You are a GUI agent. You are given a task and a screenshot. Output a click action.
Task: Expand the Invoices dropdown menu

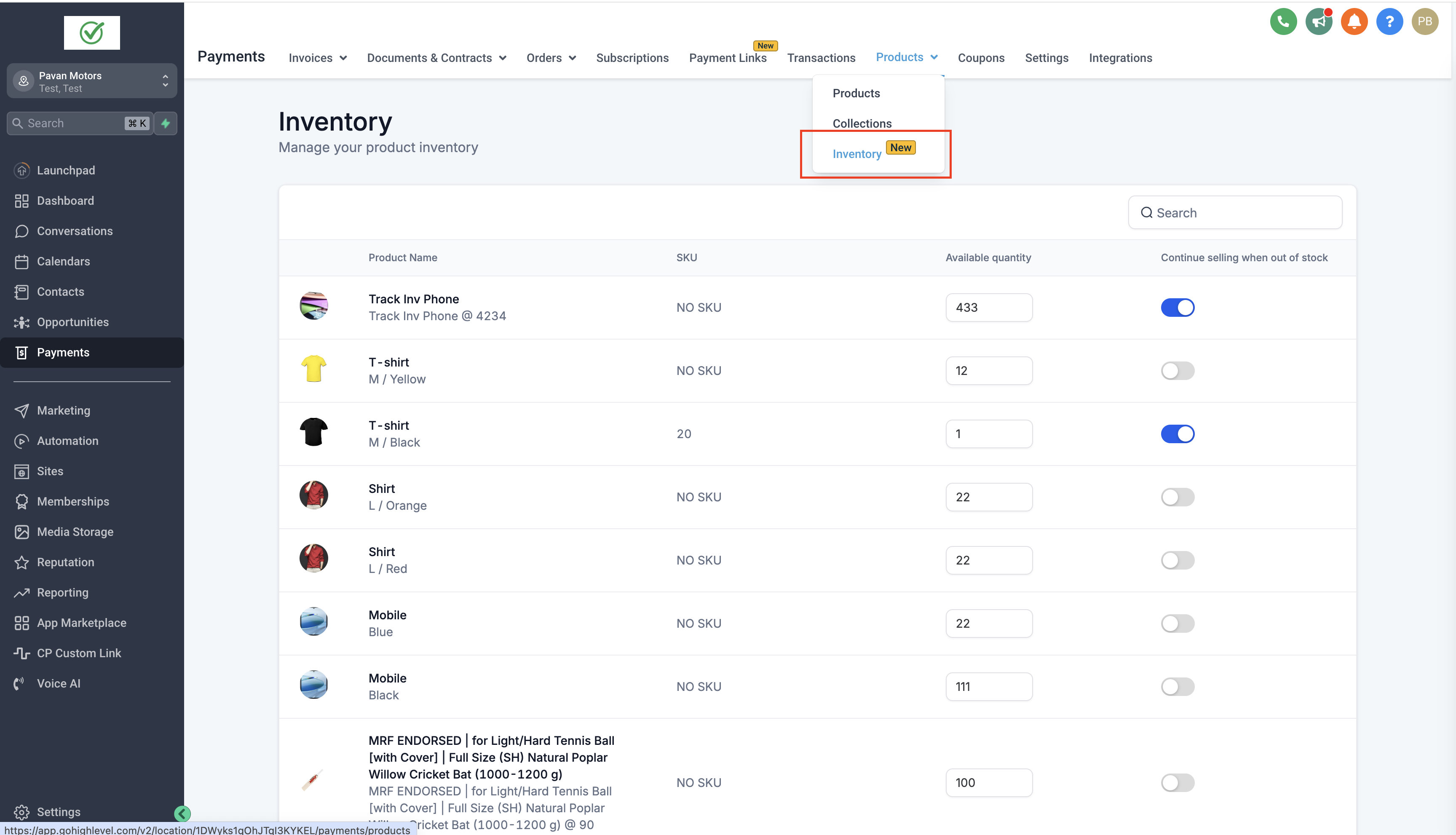coord(318,58)
